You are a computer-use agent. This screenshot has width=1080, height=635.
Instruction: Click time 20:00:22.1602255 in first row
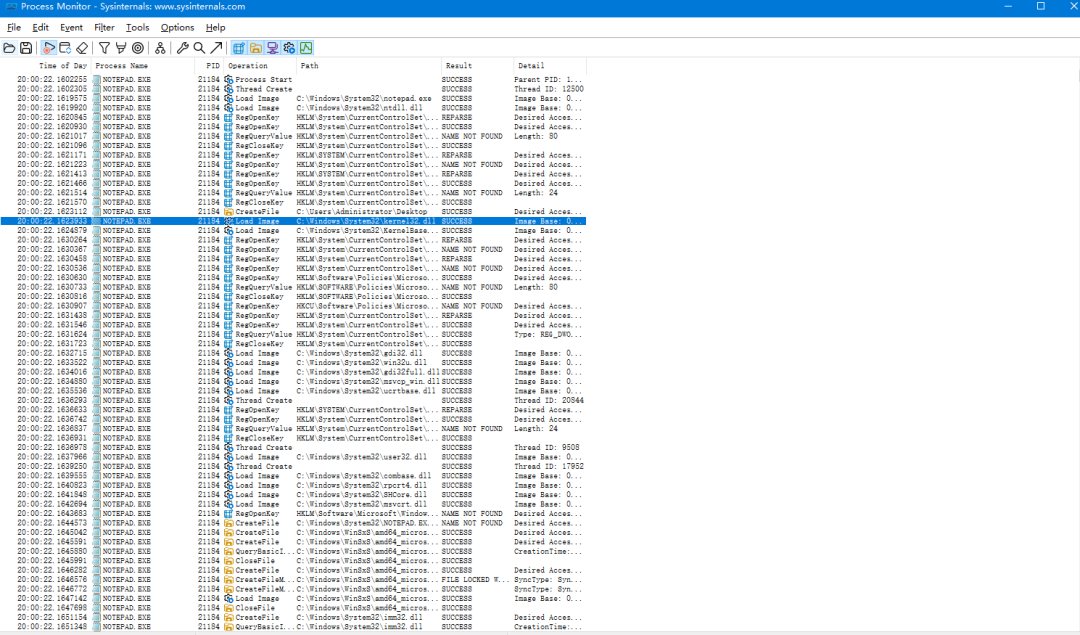pos(52,79)
